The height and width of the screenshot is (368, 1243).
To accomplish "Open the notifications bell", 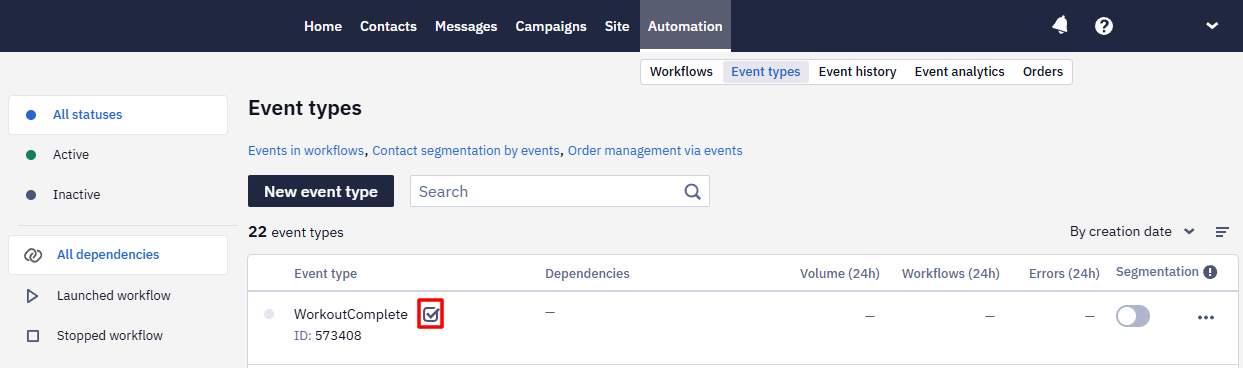I will coord(1060,26).
